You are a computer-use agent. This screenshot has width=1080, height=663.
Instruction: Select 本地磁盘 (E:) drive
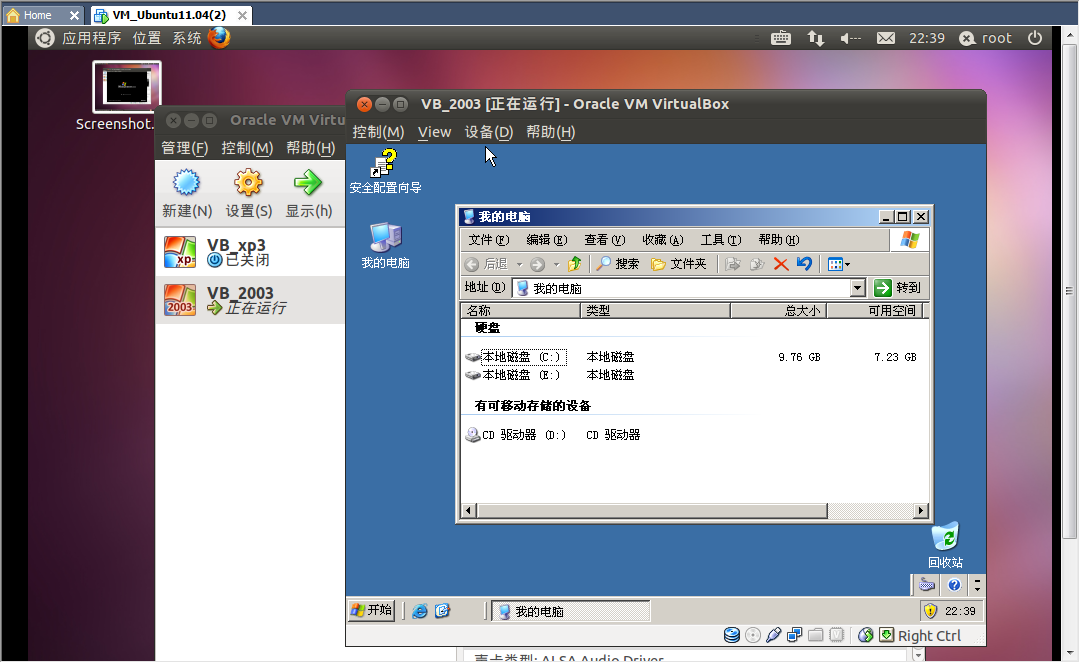[x=512, y=375]
